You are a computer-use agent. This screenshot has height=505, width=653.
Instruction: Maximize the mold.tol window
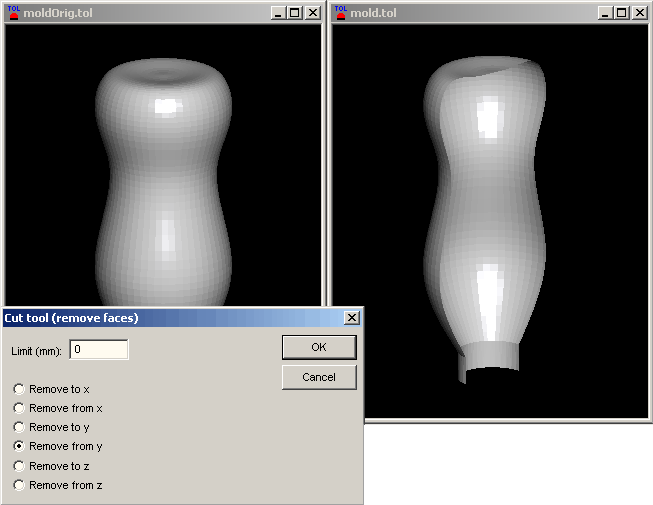click(621, 13)
